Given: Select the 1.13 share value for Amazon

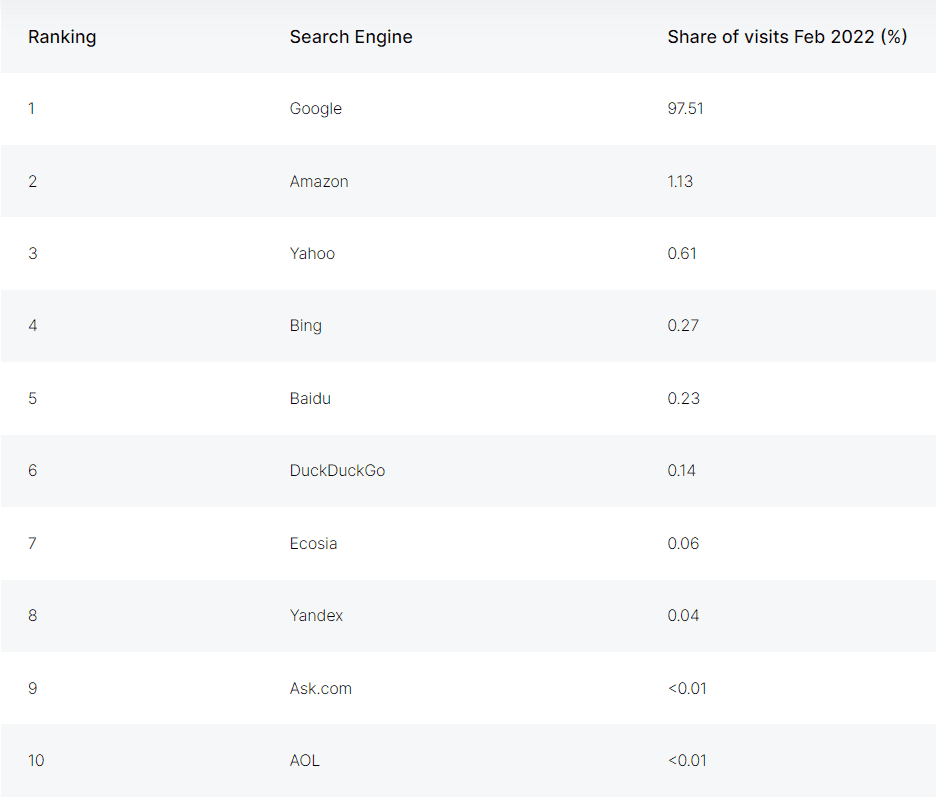Looking at the screenshot, I should pyautogui.click(x=680, y=181).
